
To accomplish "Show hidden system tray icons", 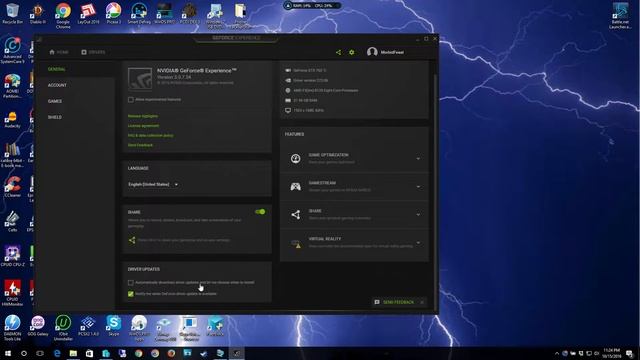I will [x=557, y=353].
